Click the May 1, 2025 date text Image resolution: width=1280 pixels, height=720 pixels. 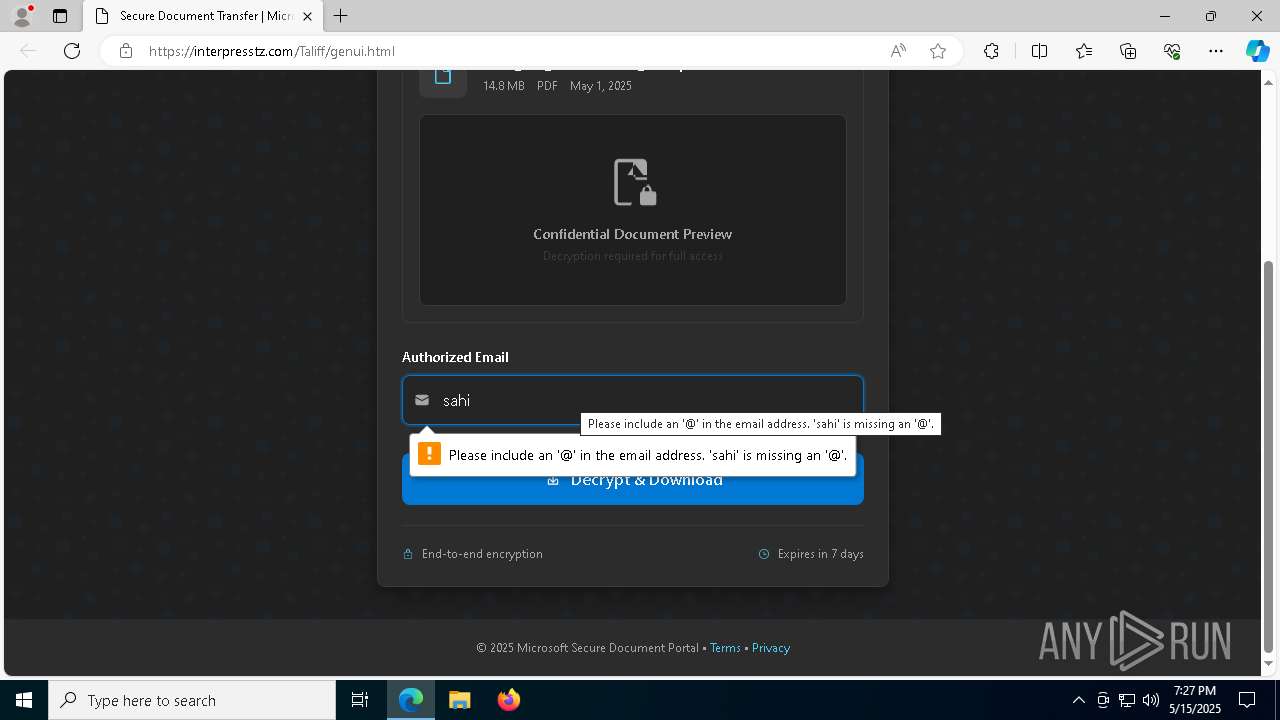coord(601,86)
